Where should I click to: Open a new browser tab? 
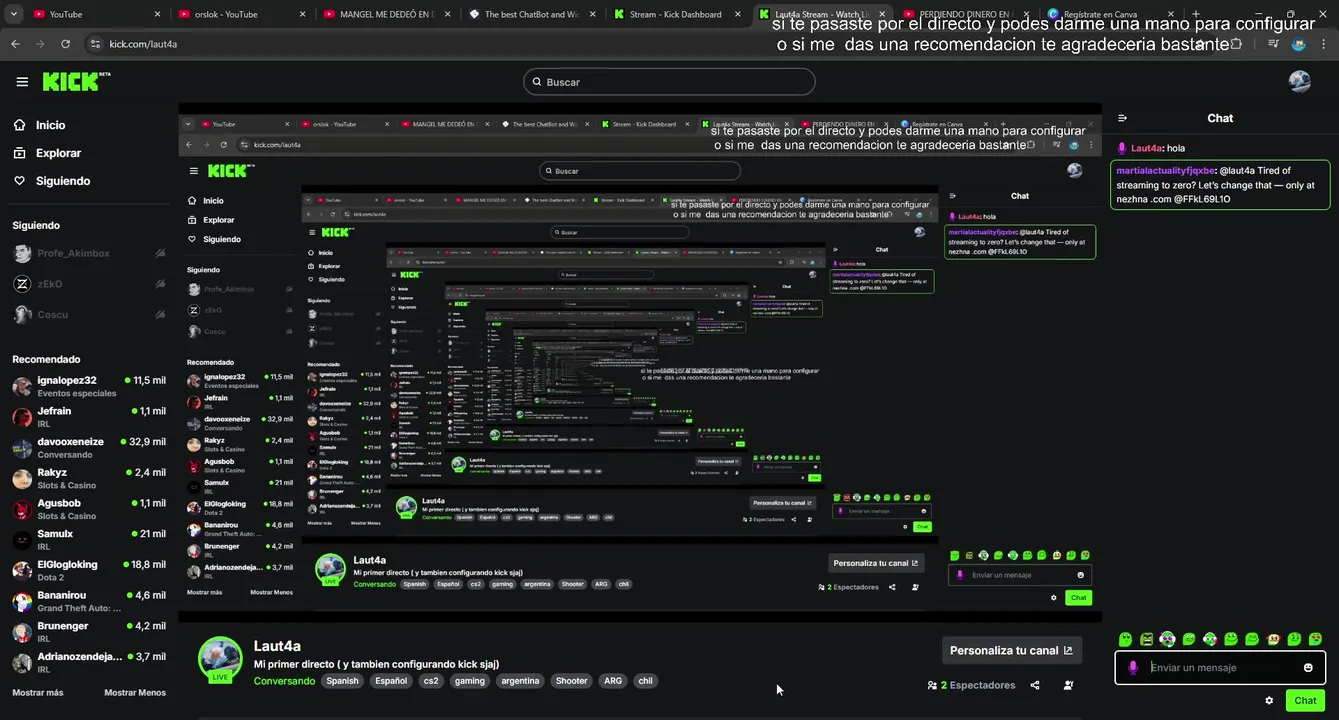coord(1196,14)
